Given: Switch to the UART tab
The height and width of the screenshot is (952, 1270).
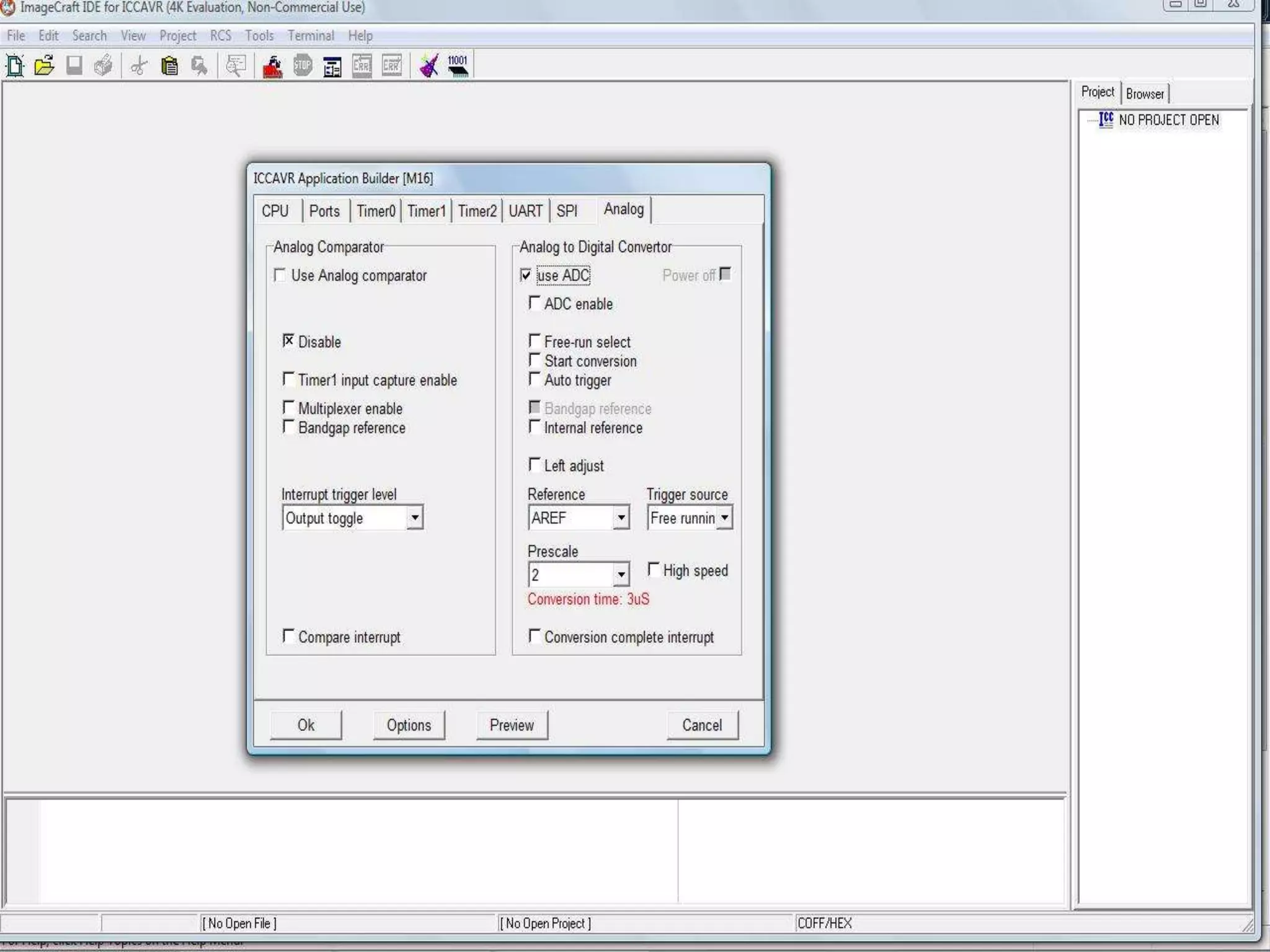Looking at the screenshot, I should (x=526, y=211).
